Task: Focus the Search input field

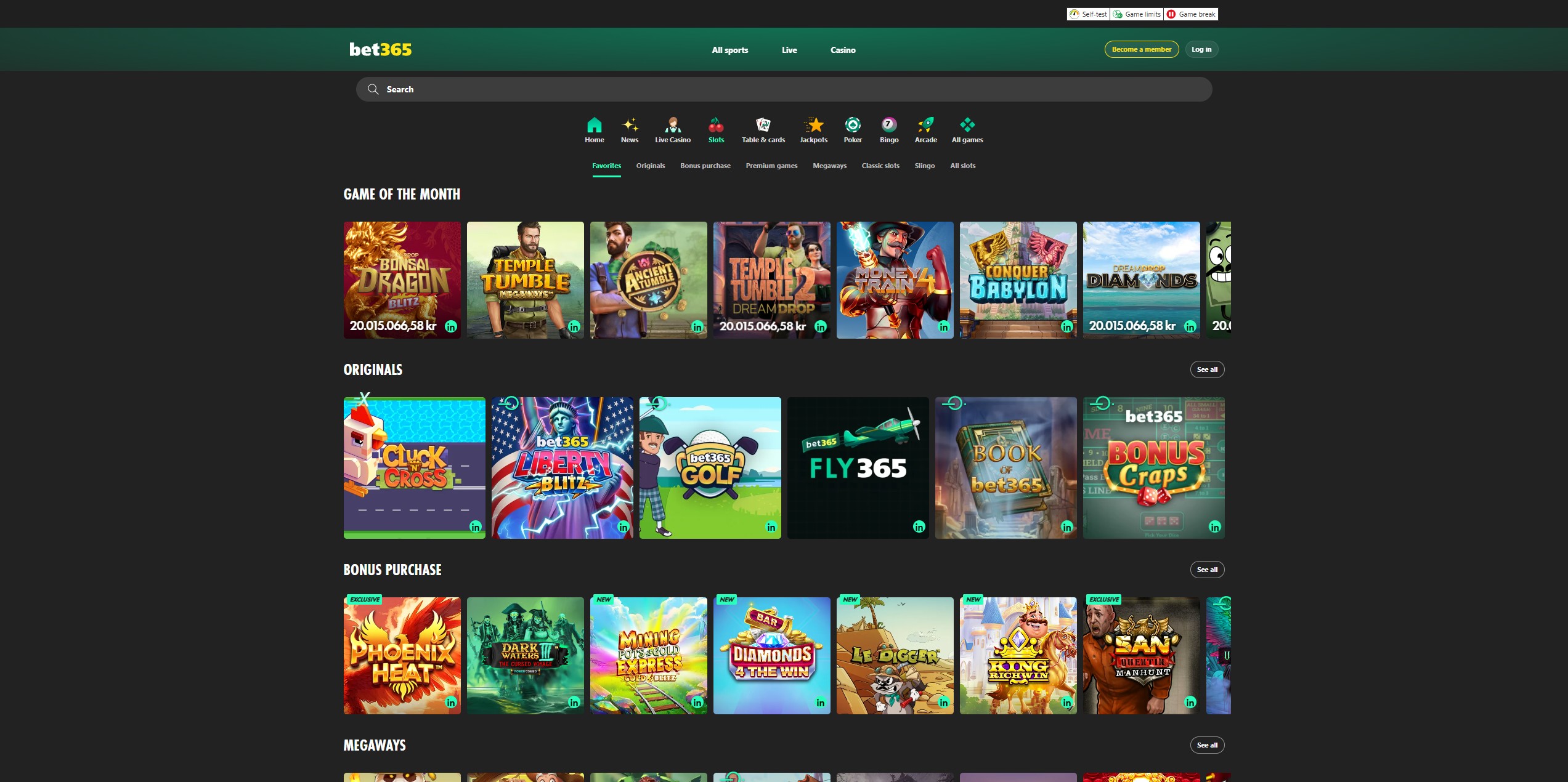Action: click(x=784, y=89)
